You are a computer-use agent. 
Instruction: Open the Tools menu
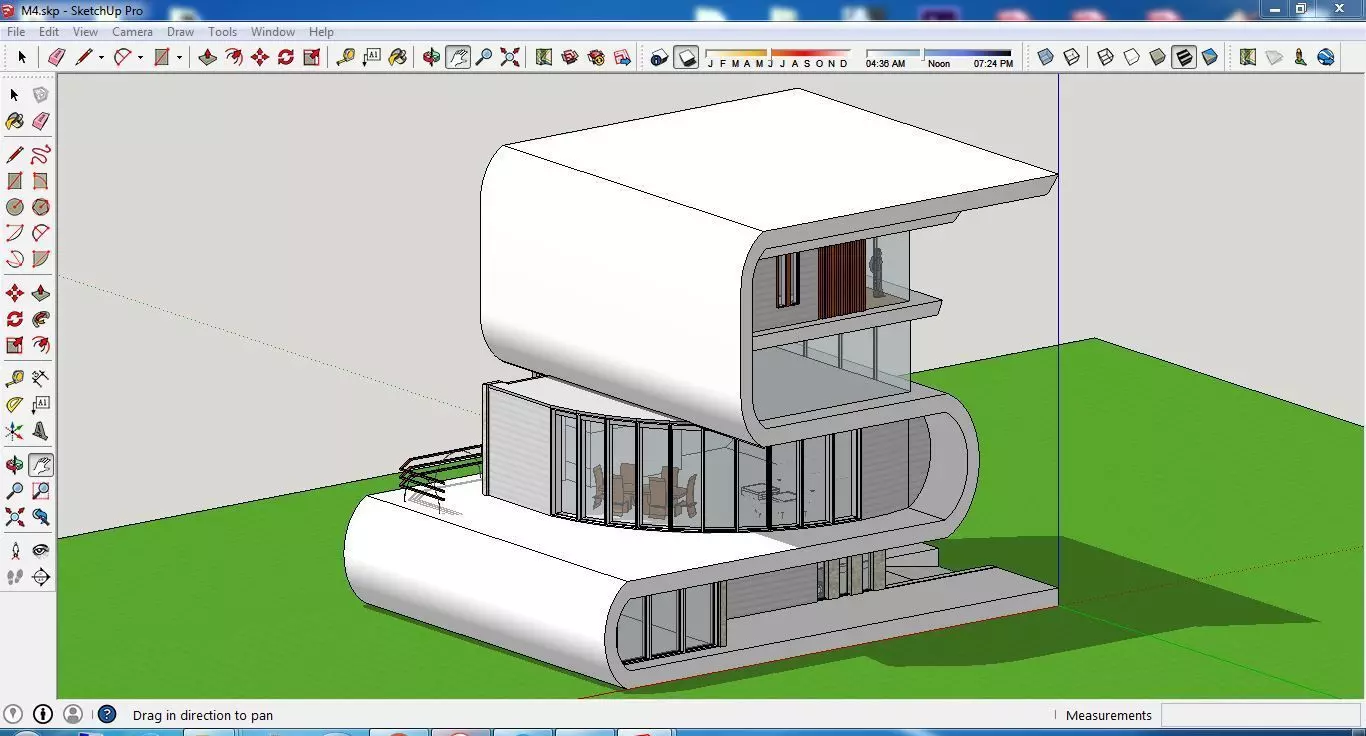pos(222,32)
